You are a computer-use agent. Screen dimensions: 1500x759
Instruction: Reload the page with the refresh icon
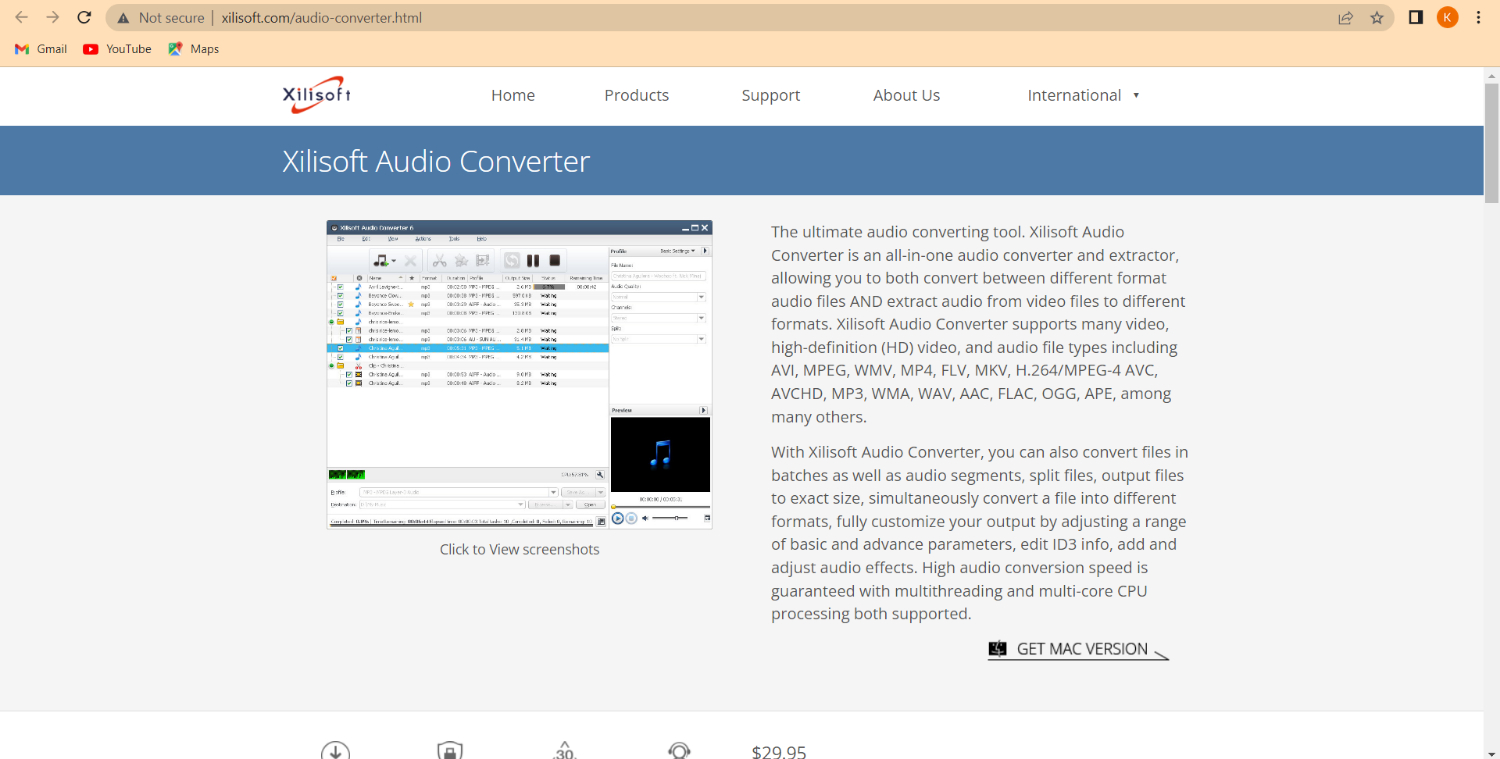(85, 18)
